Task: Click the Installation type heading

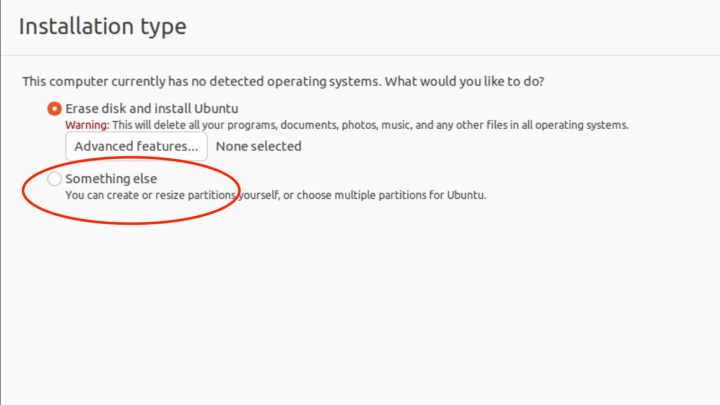Action: pyautogui.click(x=102, y=26)
